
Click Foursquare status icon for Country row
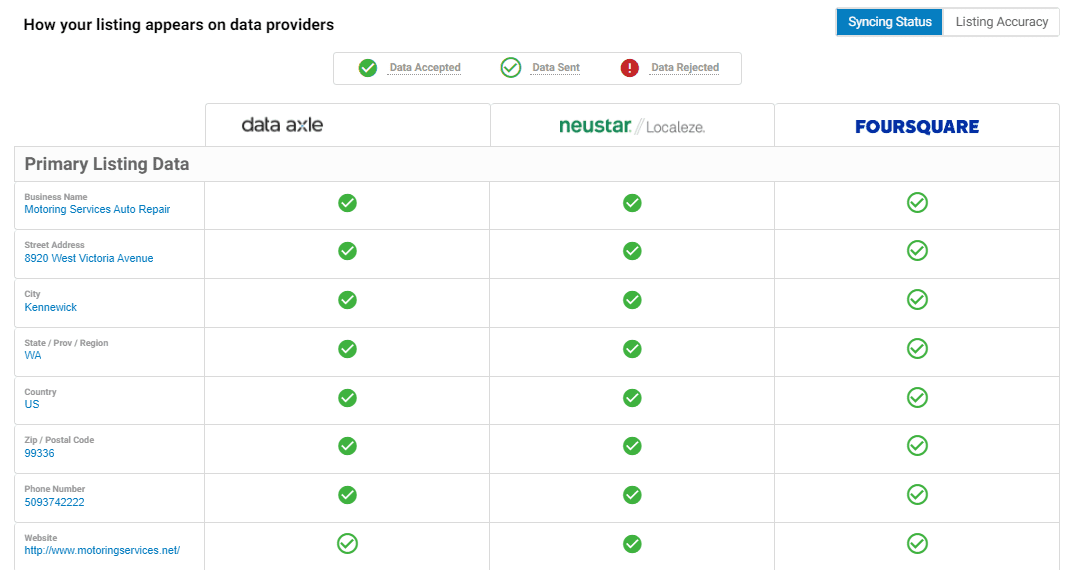[x=917, y=398]
